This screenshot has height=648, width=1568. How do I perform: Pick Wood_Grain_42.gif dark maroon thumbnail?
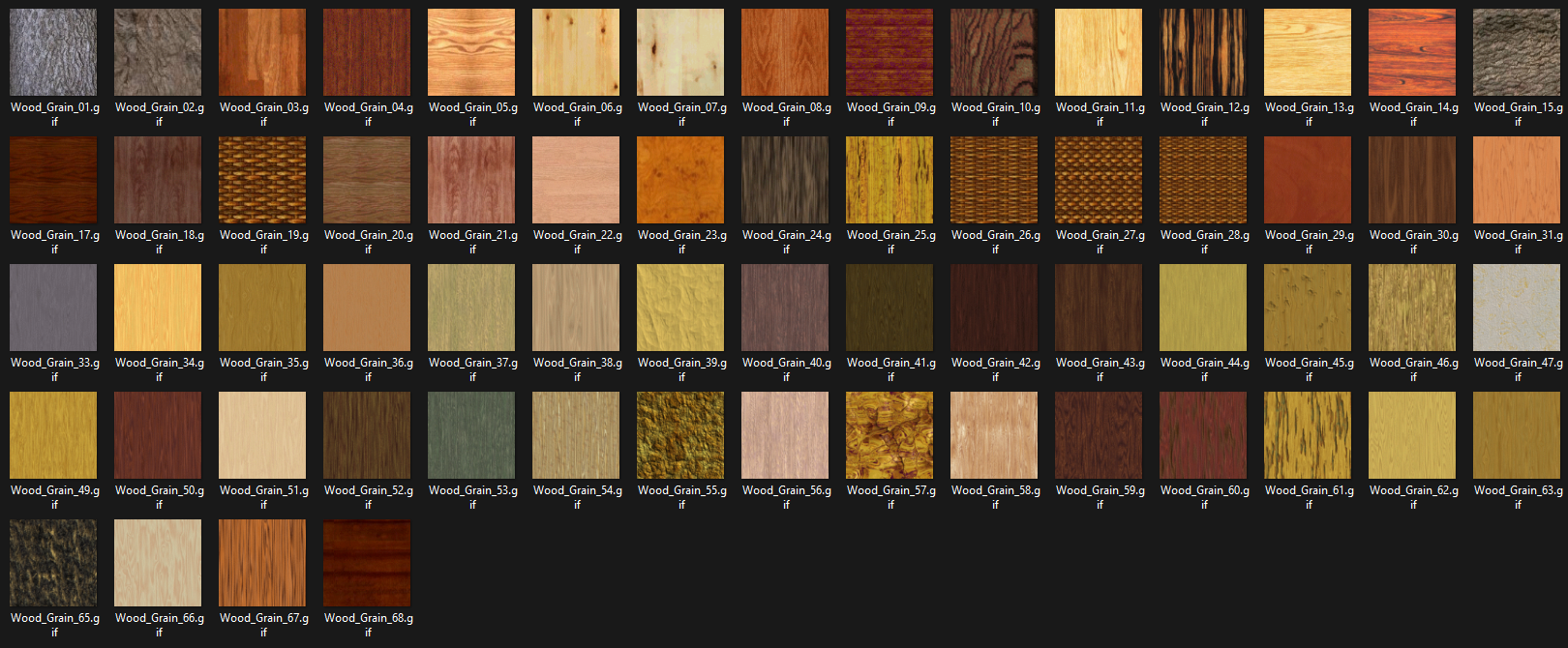tap(994, 308)
